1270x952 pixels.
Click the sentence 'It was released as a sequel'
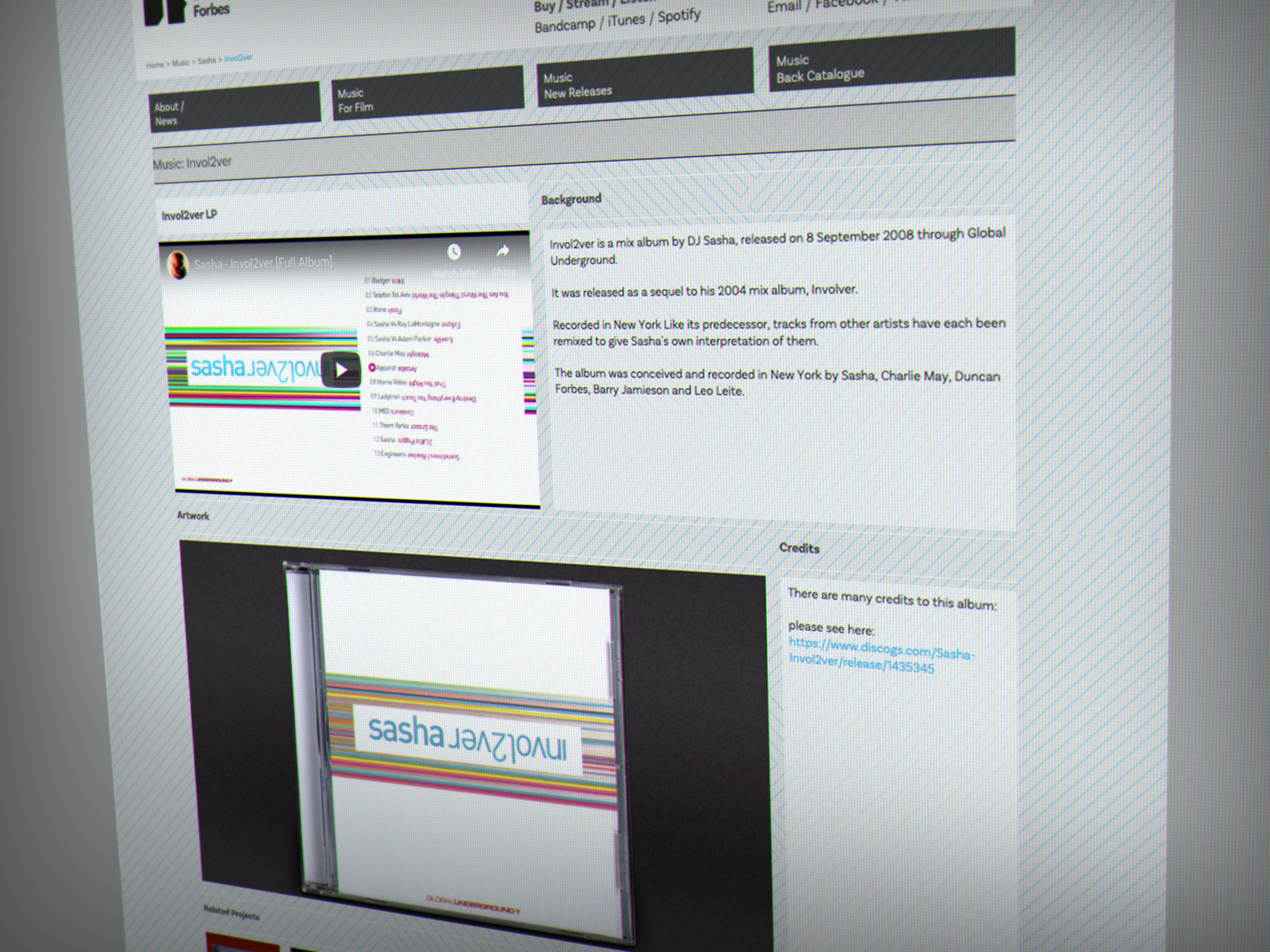pyautogui.click(x=705, y=291)
